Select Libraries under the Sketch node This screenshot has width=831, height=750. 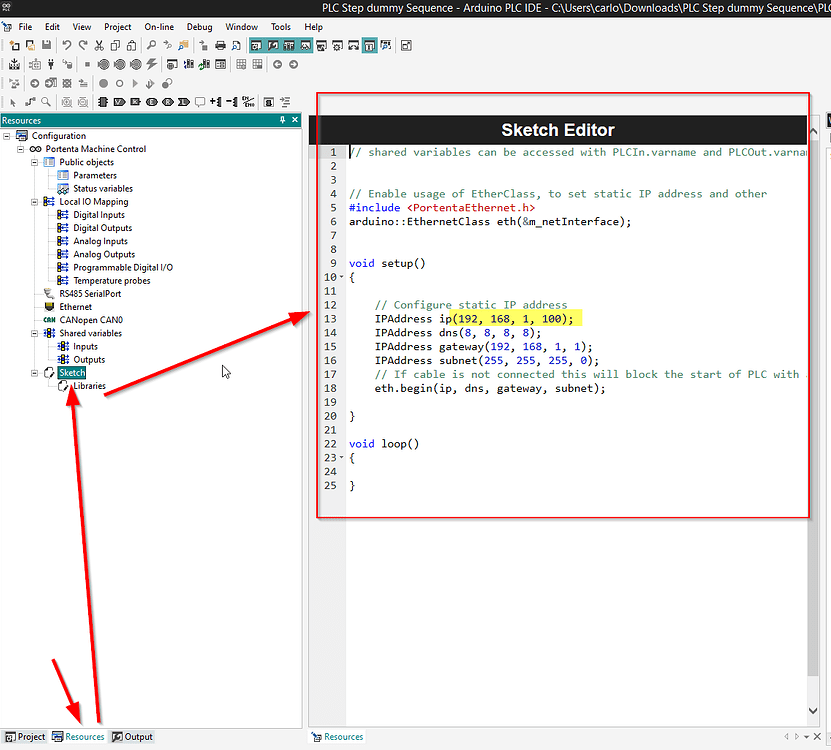(x=90, y=385)
